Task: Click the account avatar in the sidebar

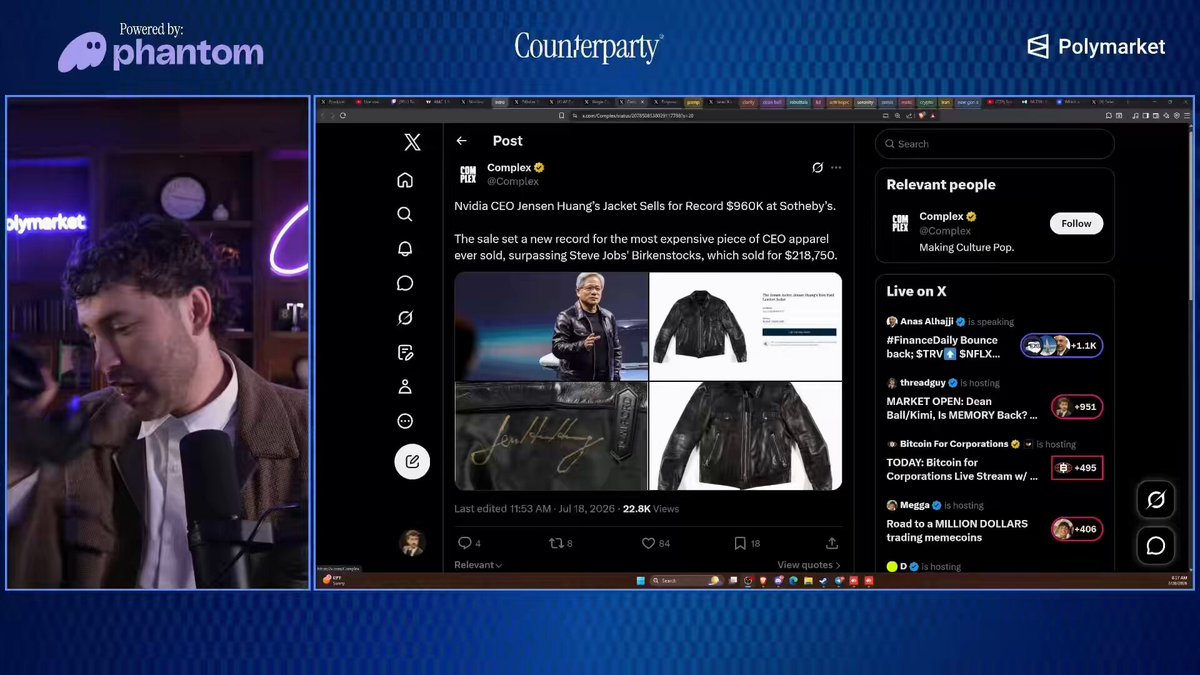Action: [x=412, y=542]
